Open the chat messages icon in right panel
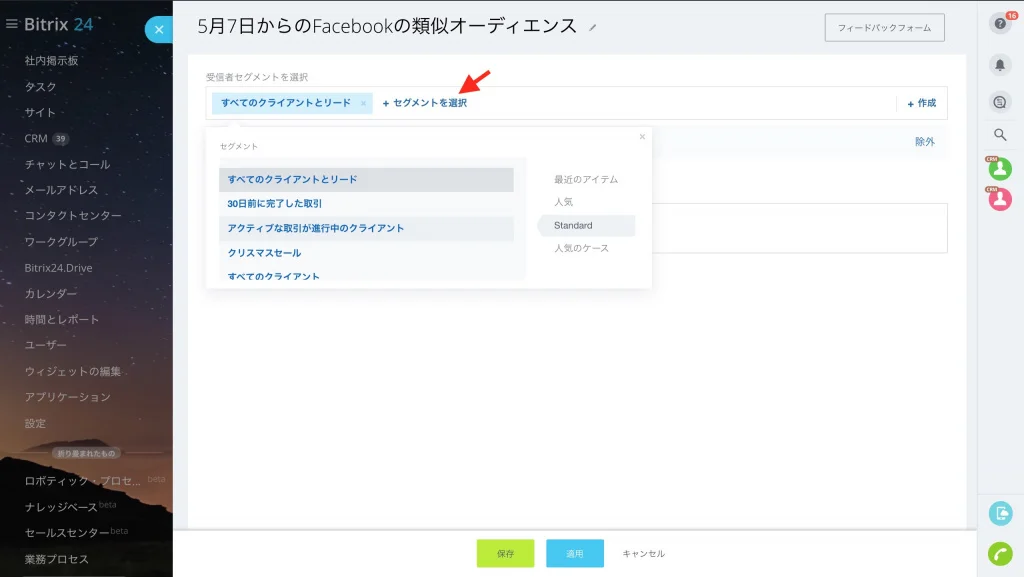1024x577 pixels. 1000,102
